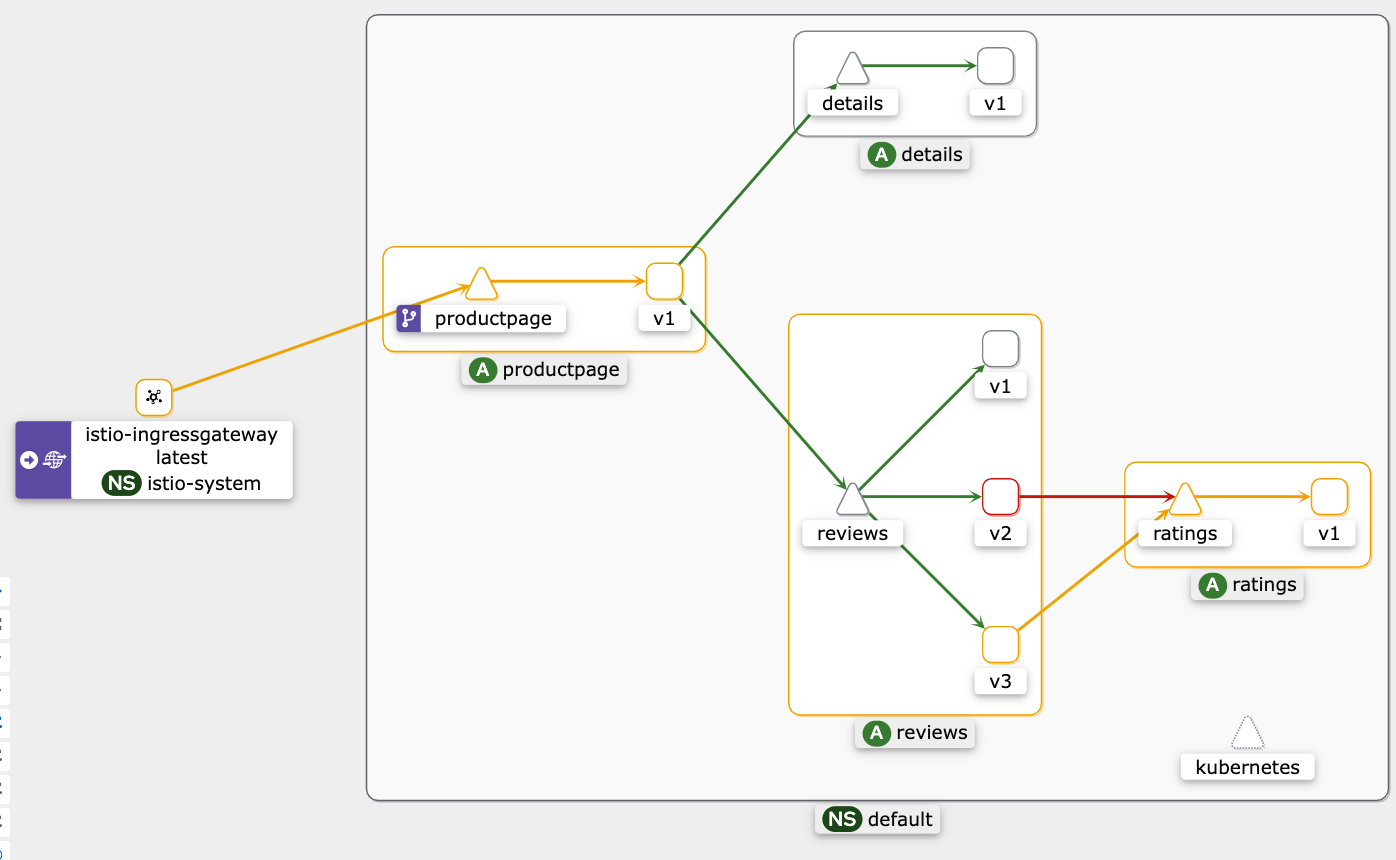Select the red reviews v2 workload node
The width and height of the screenshot is (1396, 860).
(1001, 497)
